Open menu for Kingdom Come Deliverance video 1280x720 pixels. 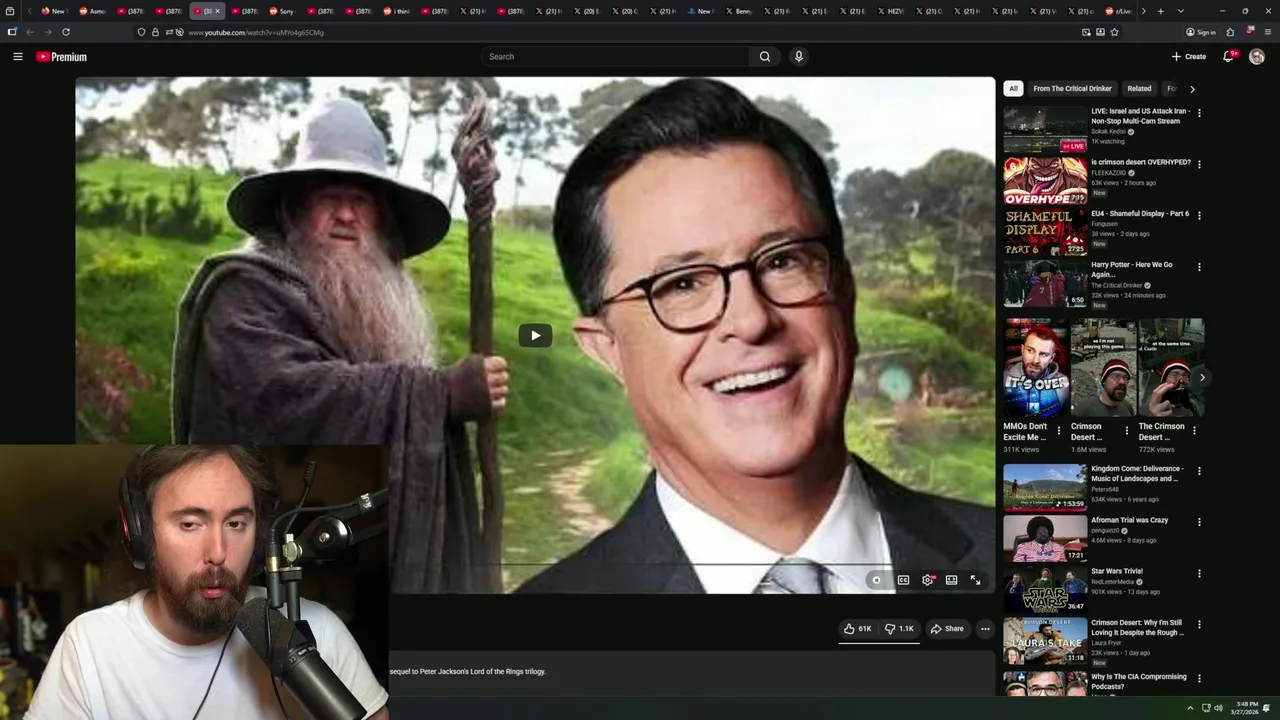tap(1199, 471)
